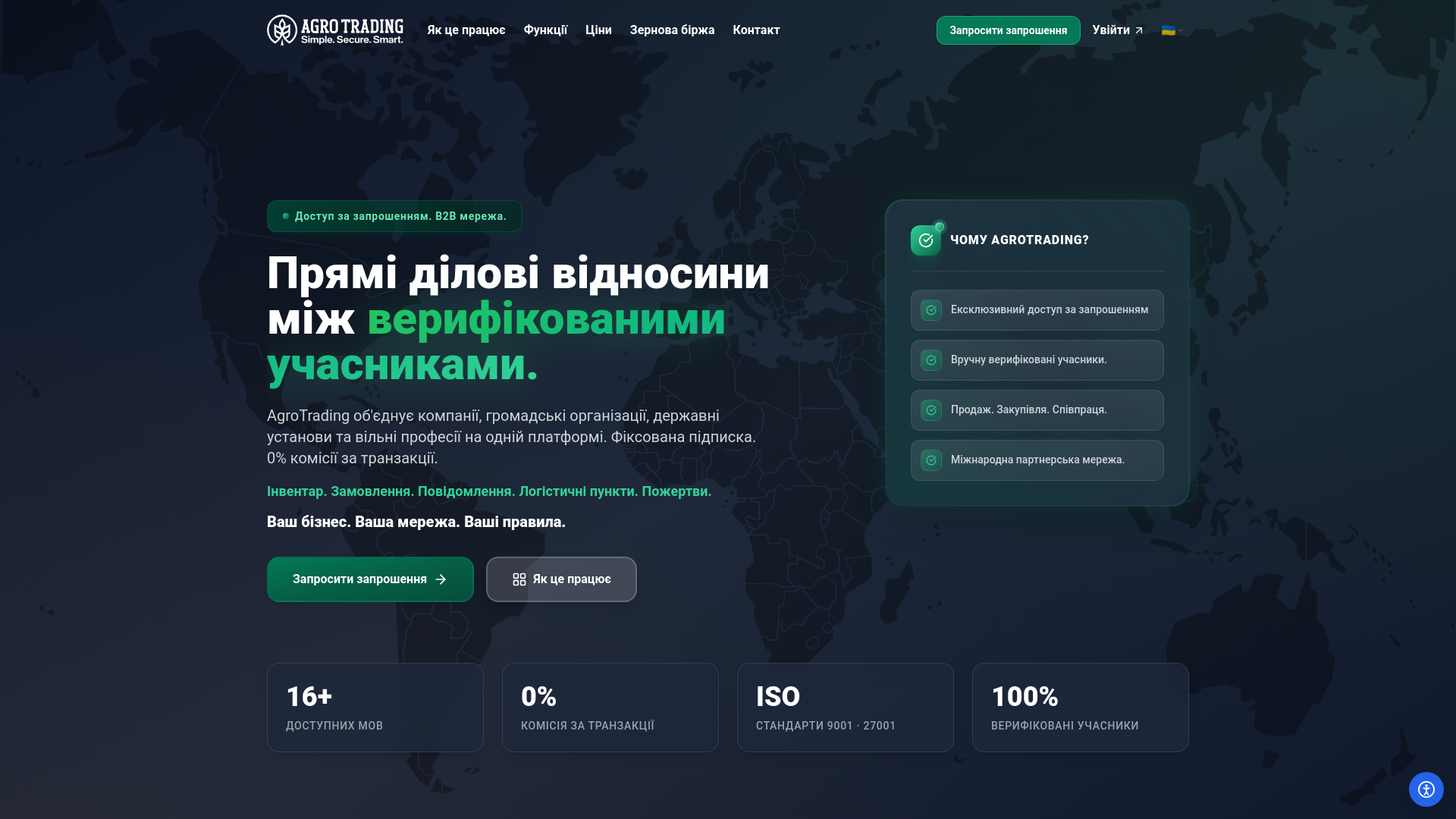Open Як це працює menu item
This screenshot has width=1456, height=819.
pos(466,30)
